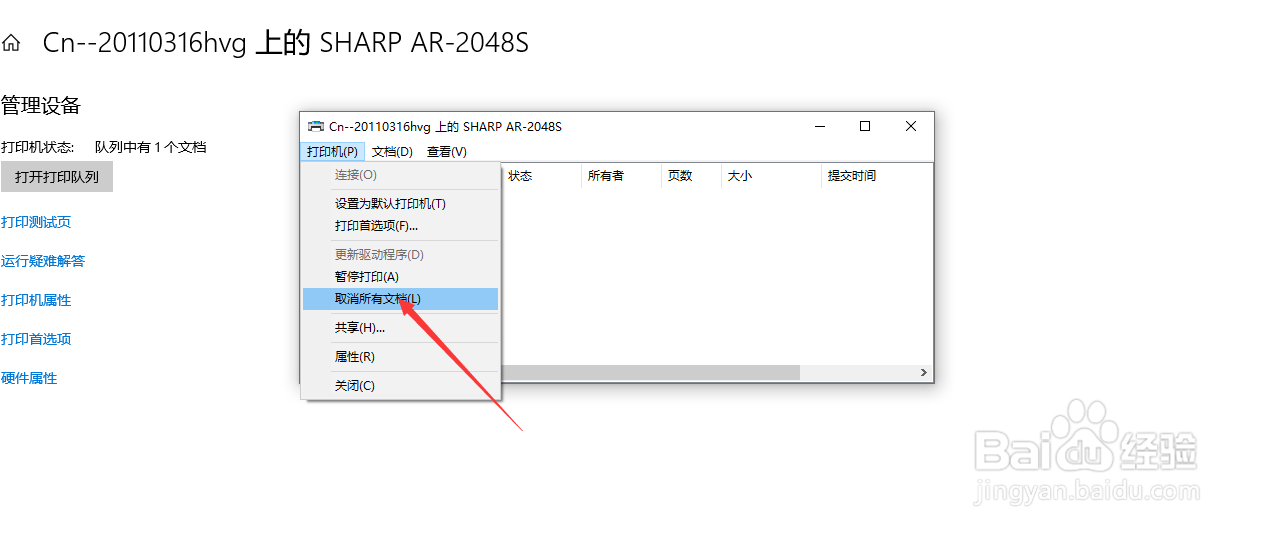Click the 页数 column header
Screen dimensions: 1270x535
coord(691,176)
